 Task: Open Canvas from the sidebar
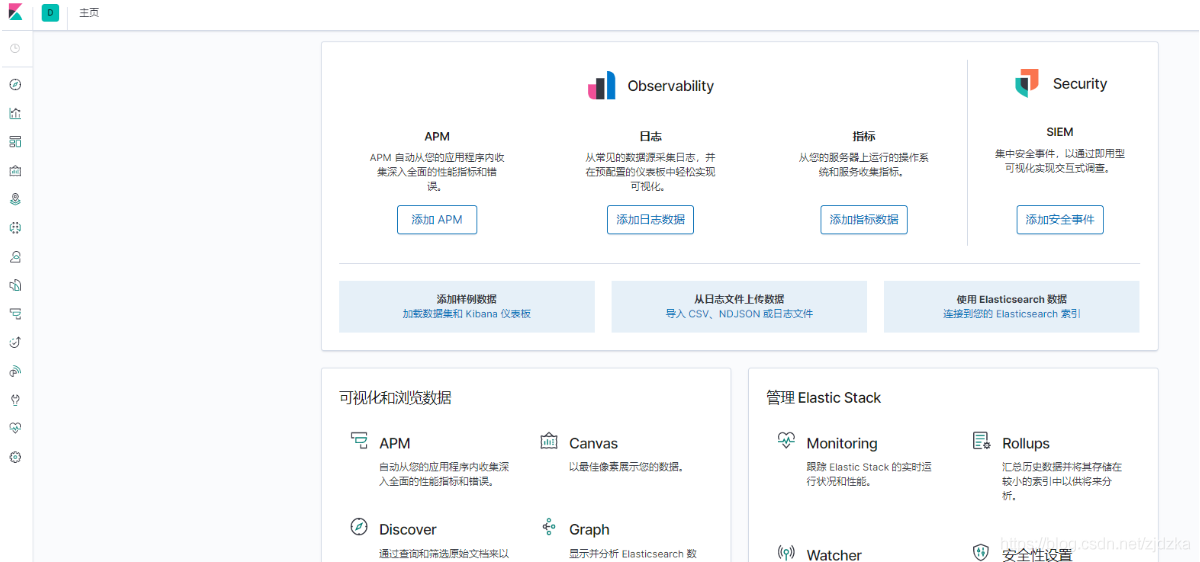[15, 171]
